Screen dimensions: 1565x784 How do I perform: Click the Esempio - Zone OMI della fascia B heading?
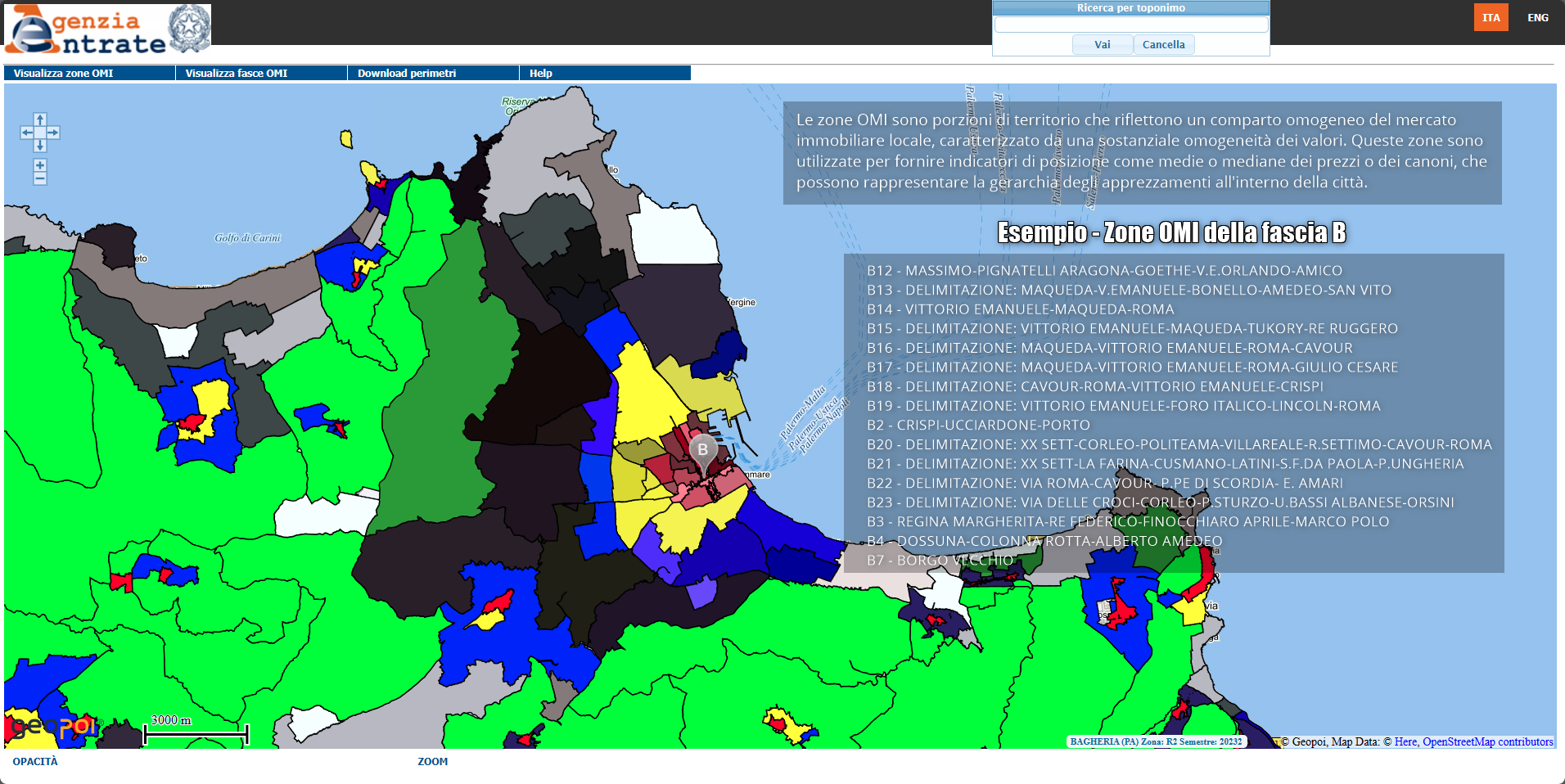tap(1171, 232)
